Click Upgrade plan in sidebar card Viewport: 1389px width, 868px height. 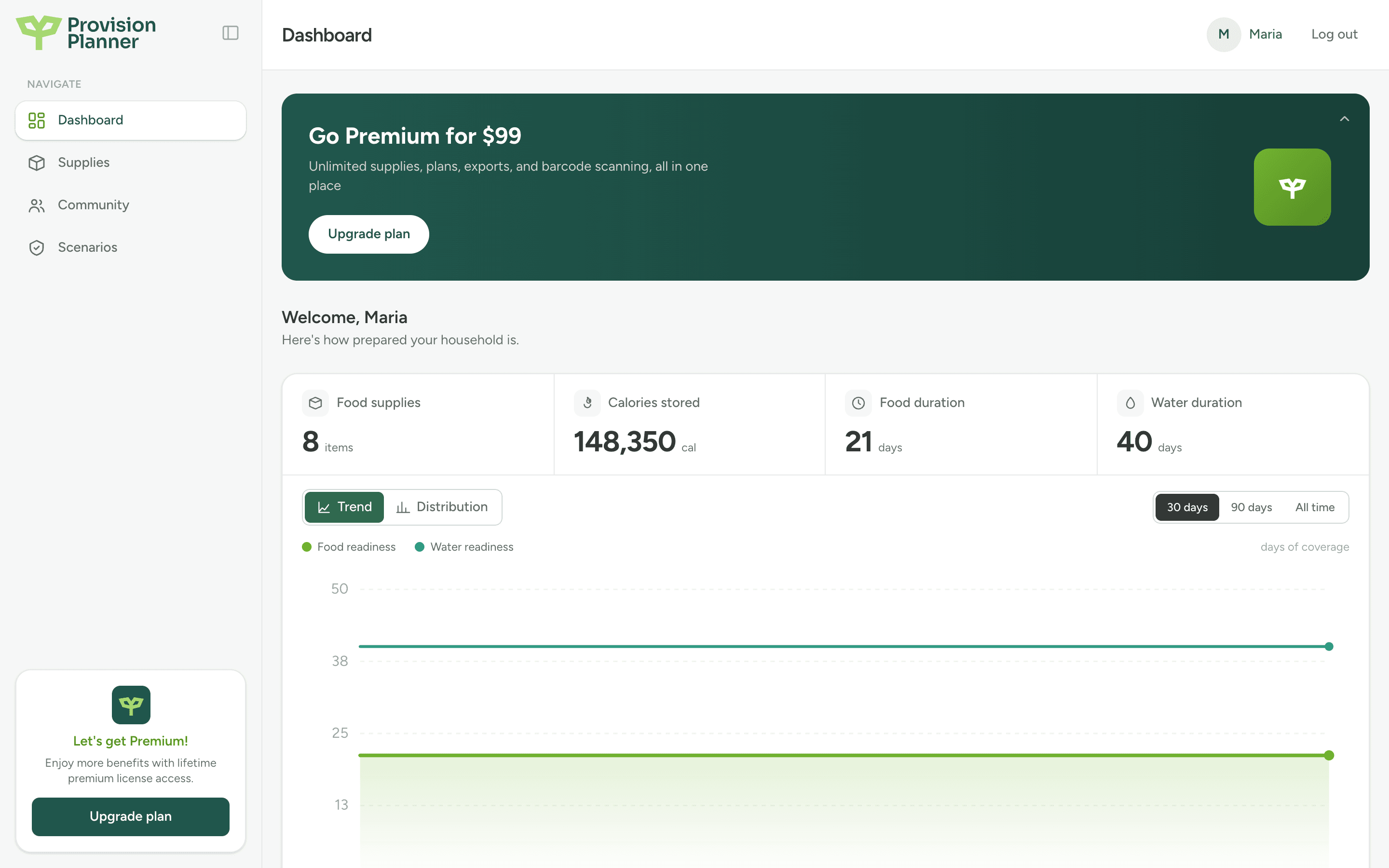130,816
